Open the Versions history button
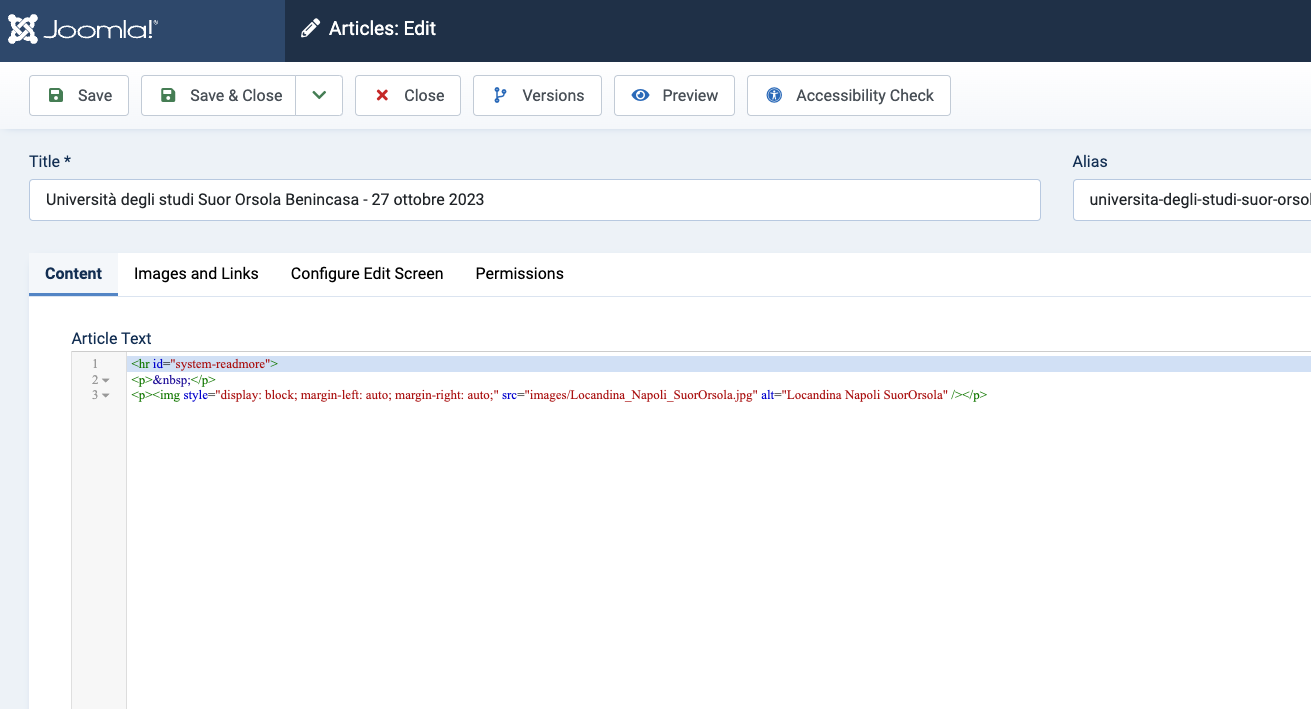Viewport: 1311px width, 709px height. 537,95
